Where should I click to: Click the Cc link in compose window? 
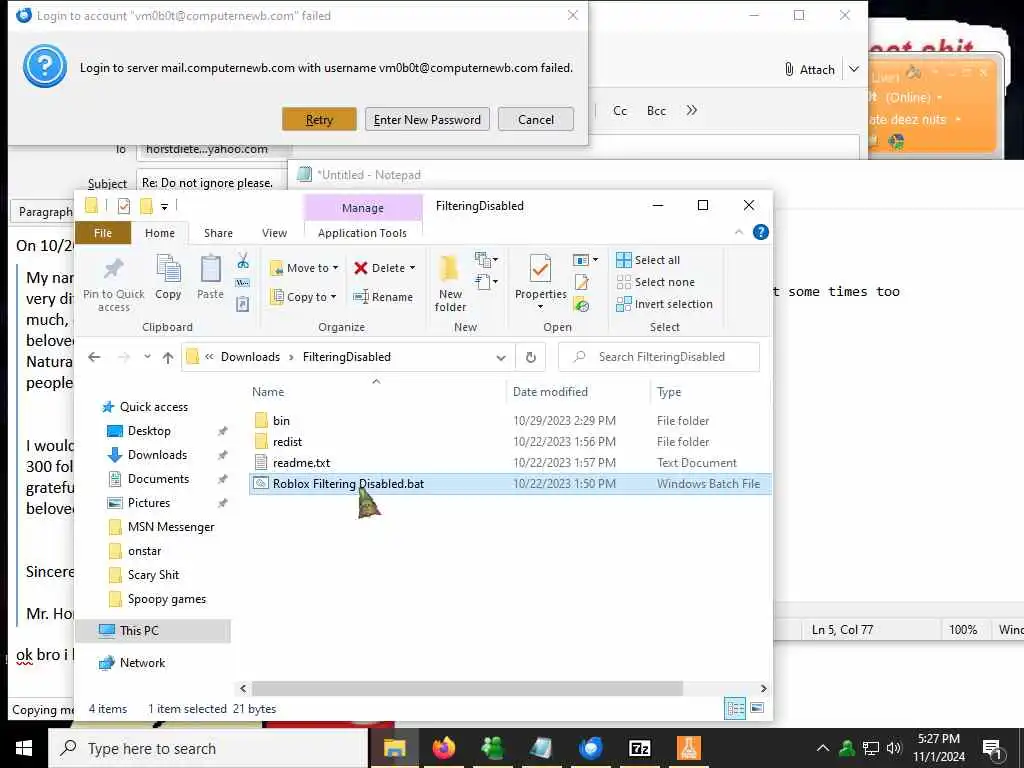pos(620,111)
